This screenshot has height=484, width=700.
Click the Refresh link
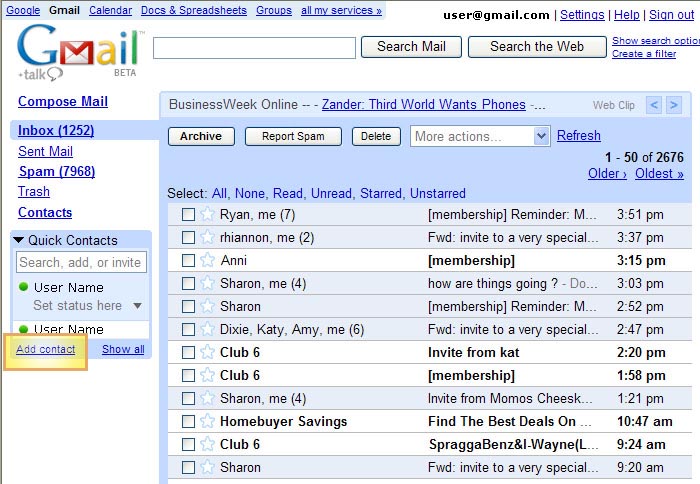coord(579,135)
